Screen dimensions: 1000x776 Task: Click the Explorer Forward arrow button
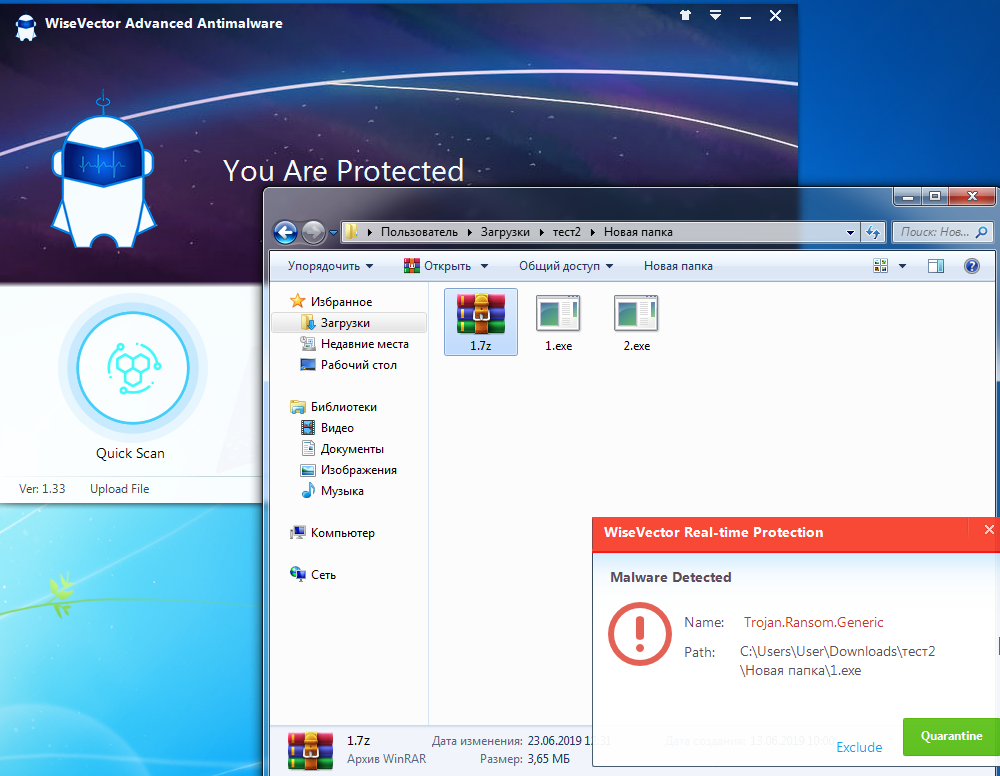[x=313, y=233]
